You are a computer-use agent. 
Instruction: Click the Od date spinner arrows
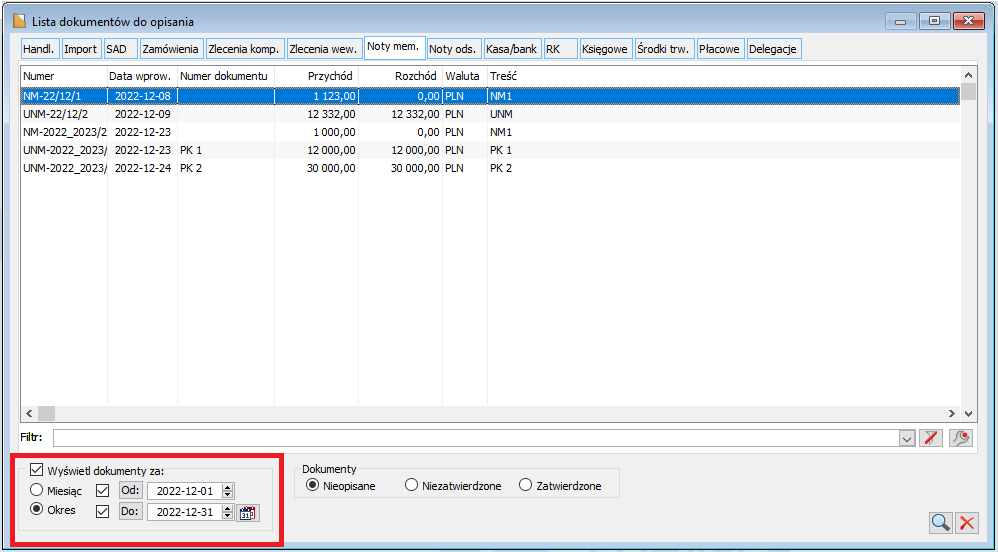click(229, 491)
